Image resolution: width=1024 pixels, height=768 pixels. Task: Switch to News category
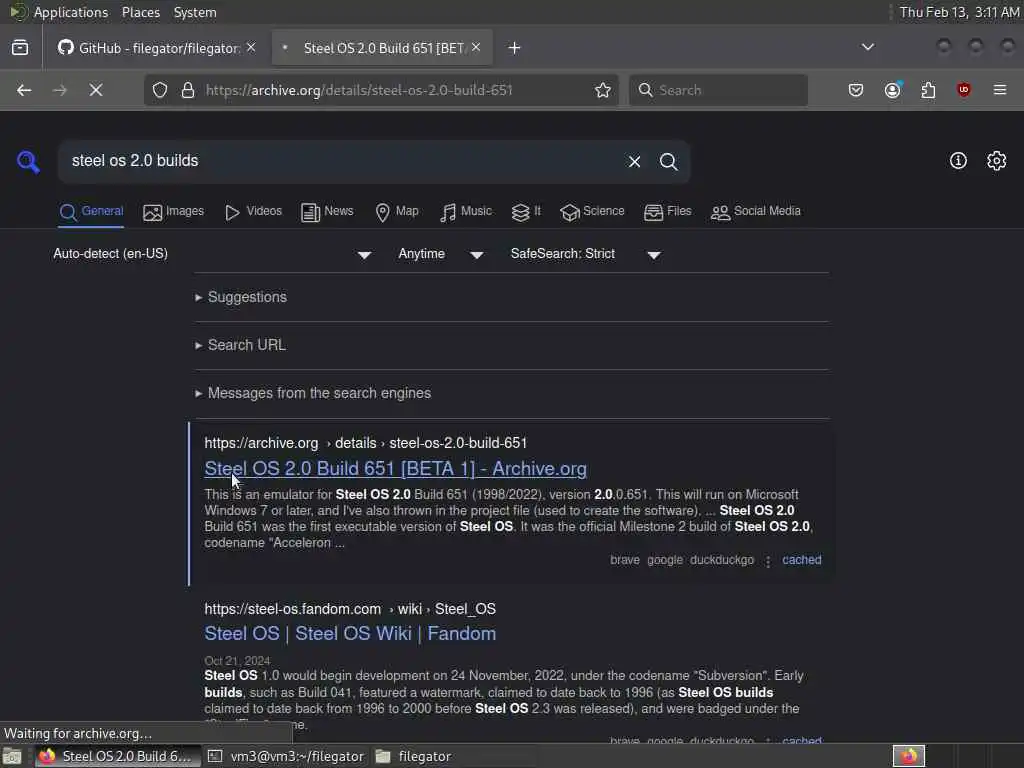pos(327,212)
